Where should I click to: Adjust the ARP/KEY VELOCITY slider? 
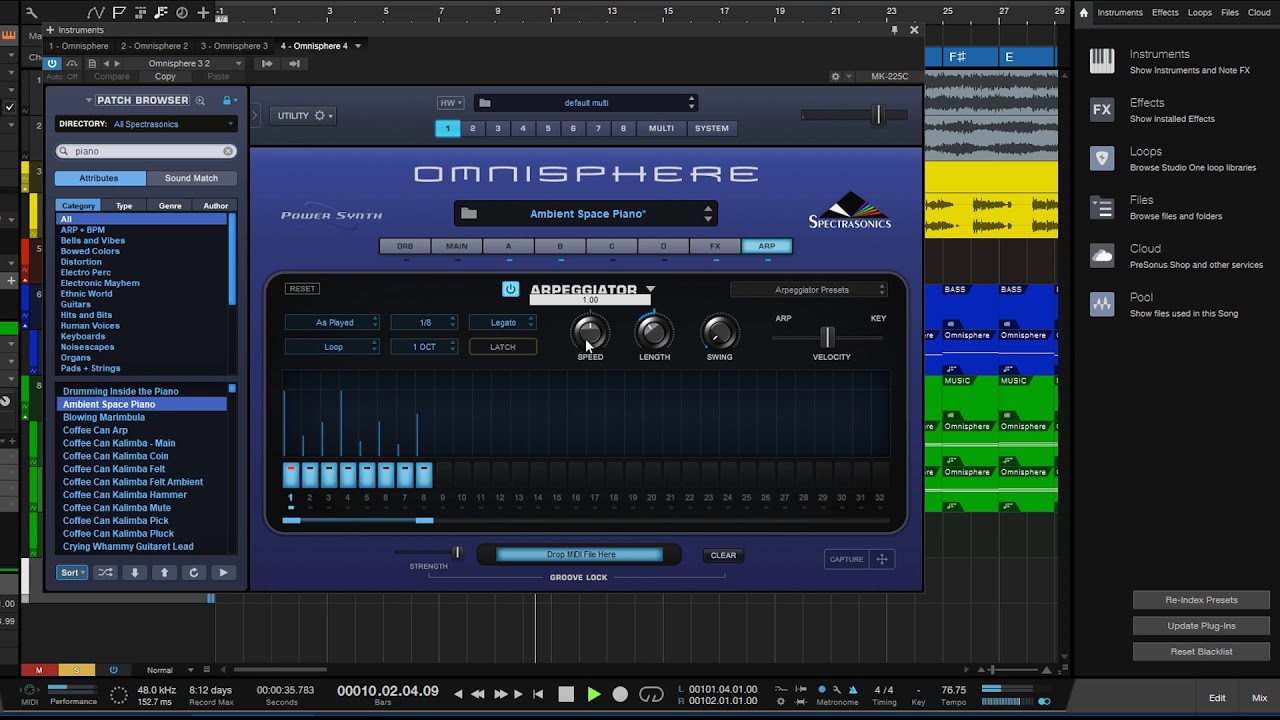[827, 337]
